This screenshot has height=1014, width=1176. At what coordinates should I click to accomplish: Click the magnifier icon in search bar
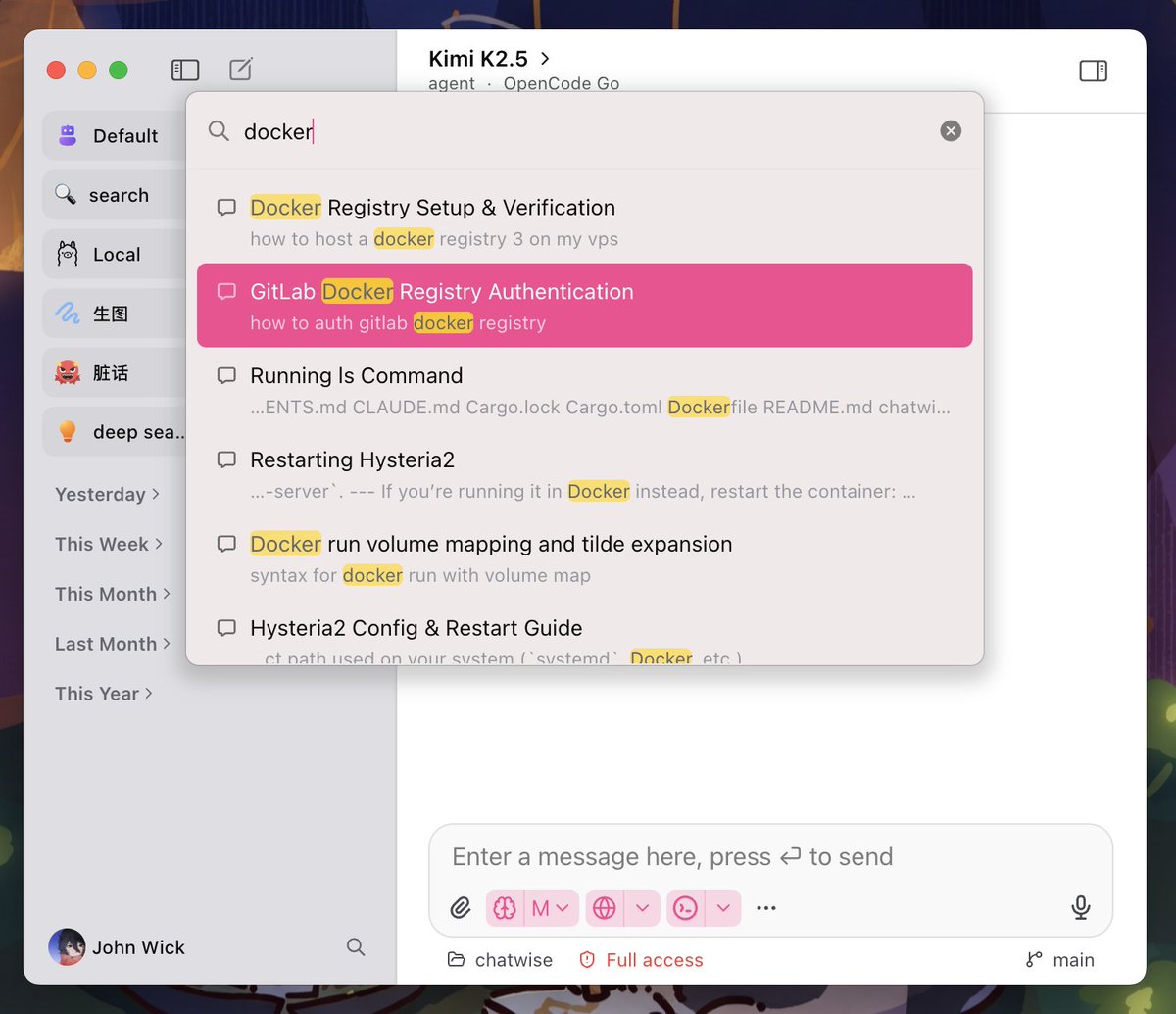pyautogui.click(x=219, y=131)
